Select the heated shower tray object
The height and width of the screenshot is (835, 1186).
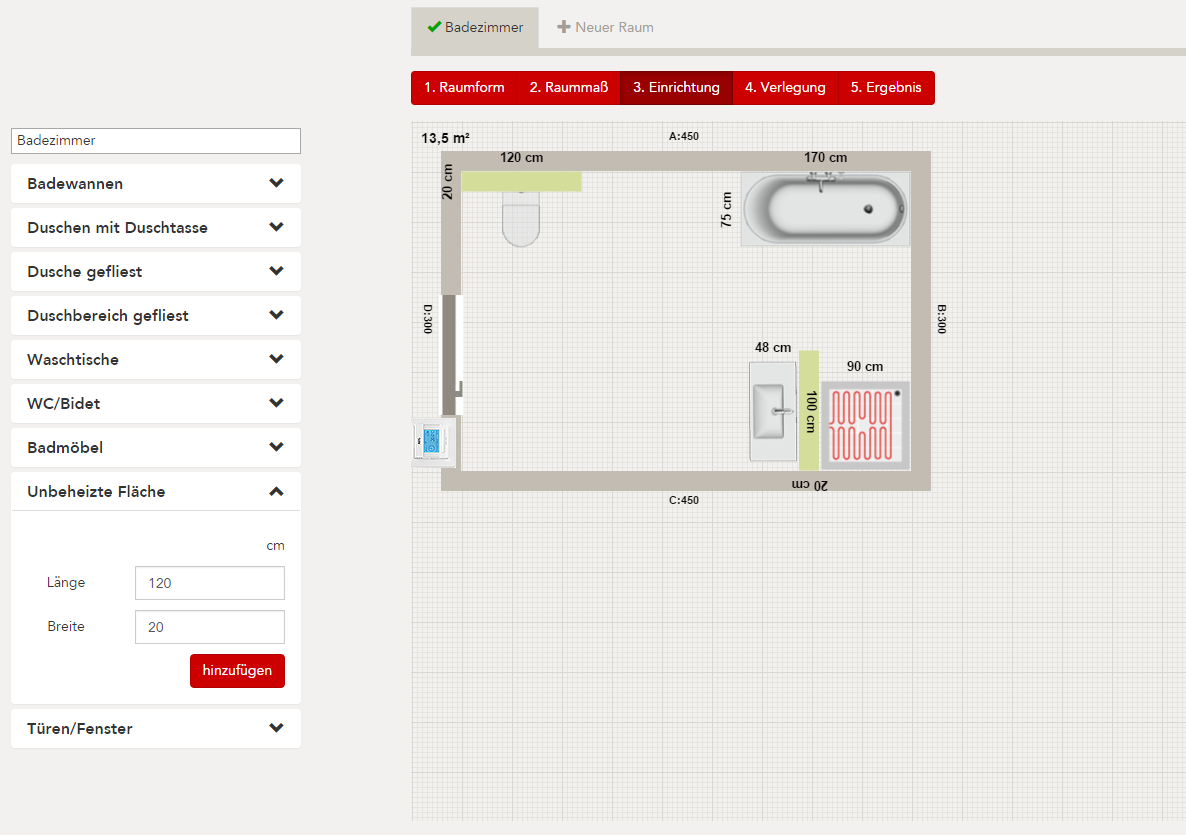pyautogui.click(x=865, y=426)
